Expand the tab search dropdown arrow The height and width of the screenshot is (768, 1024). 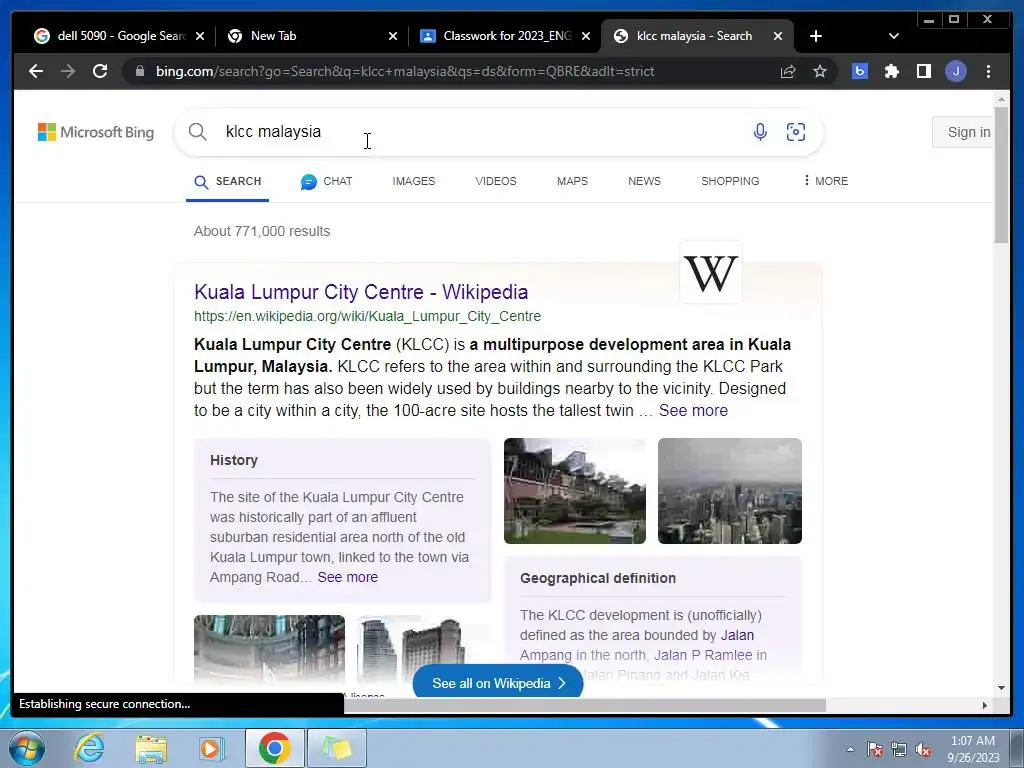click(x=894, y=36)
